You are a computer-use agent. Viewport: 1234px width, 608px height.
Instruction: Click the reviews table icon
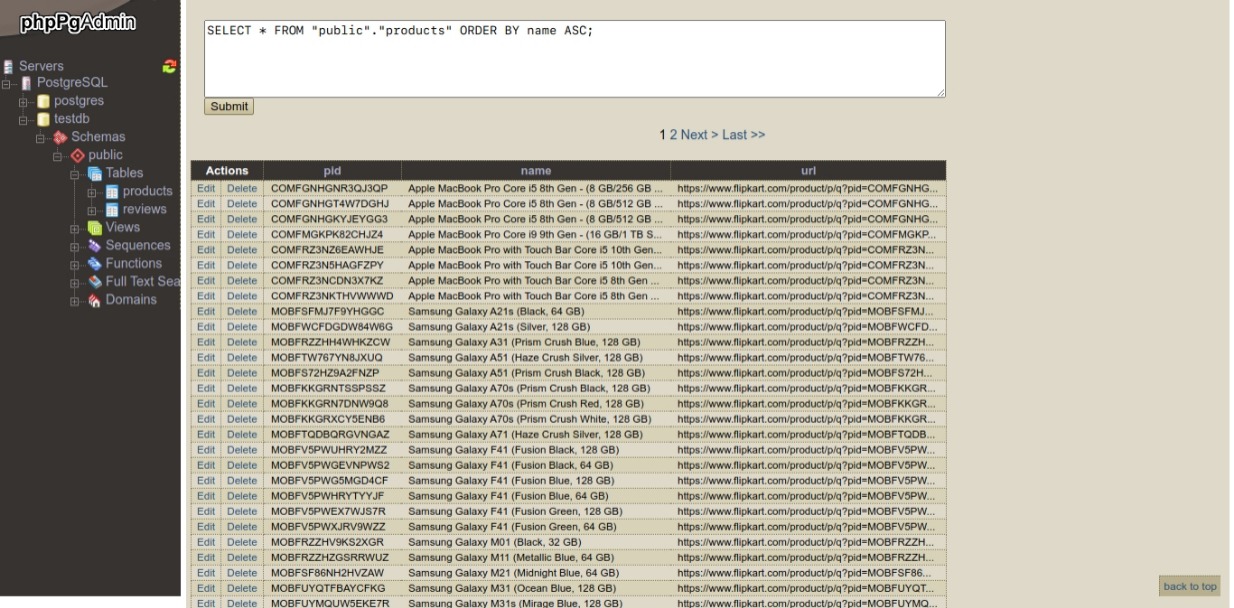coord(112,209)
